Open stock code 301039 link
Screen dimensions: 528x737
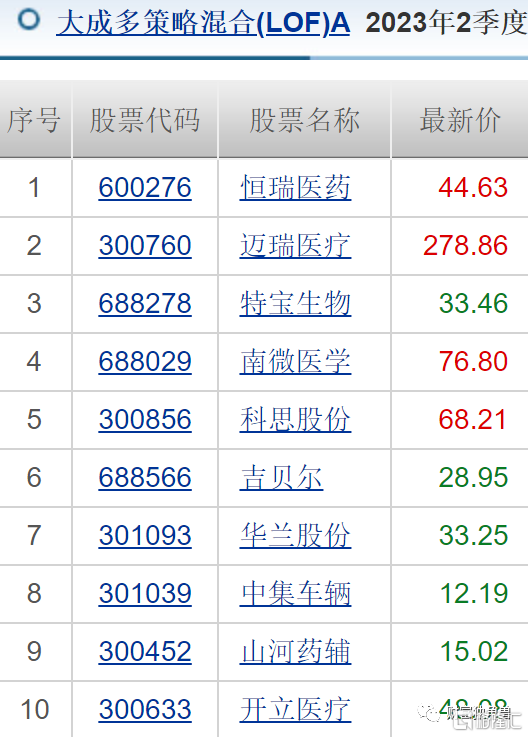145,593
